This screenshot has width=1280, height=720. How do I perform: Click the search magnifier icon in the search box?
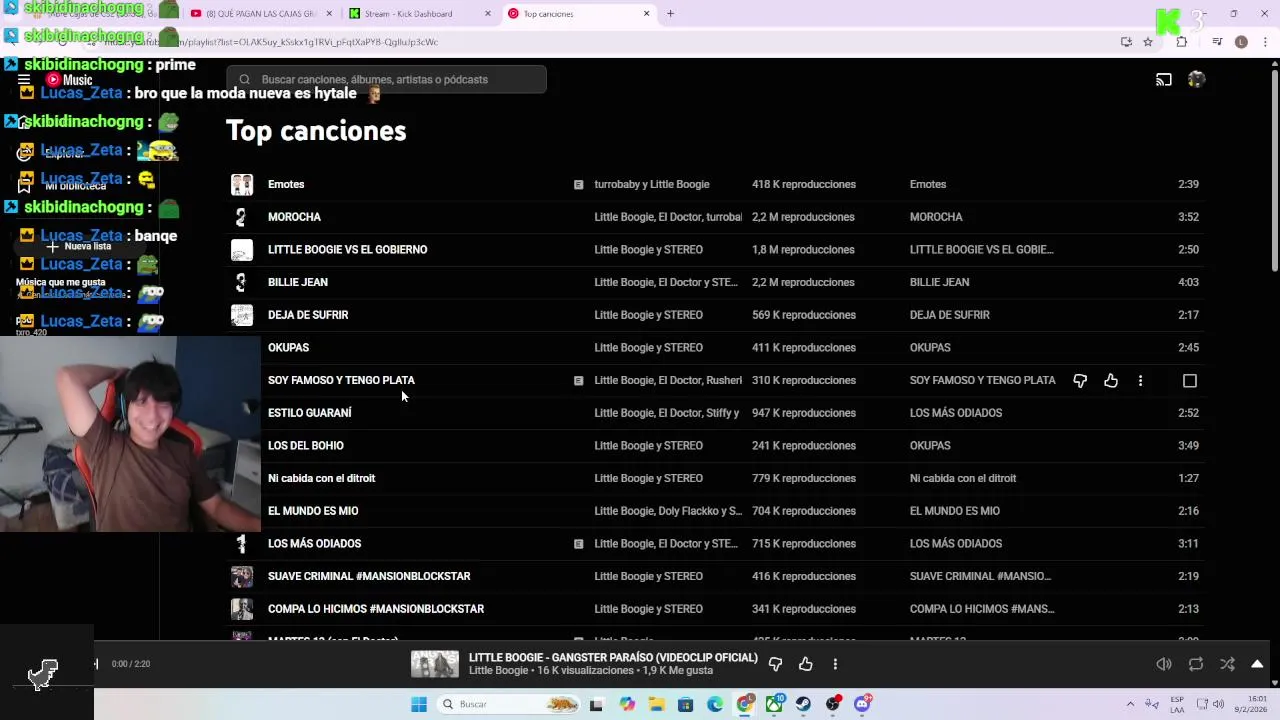[244, 80]
